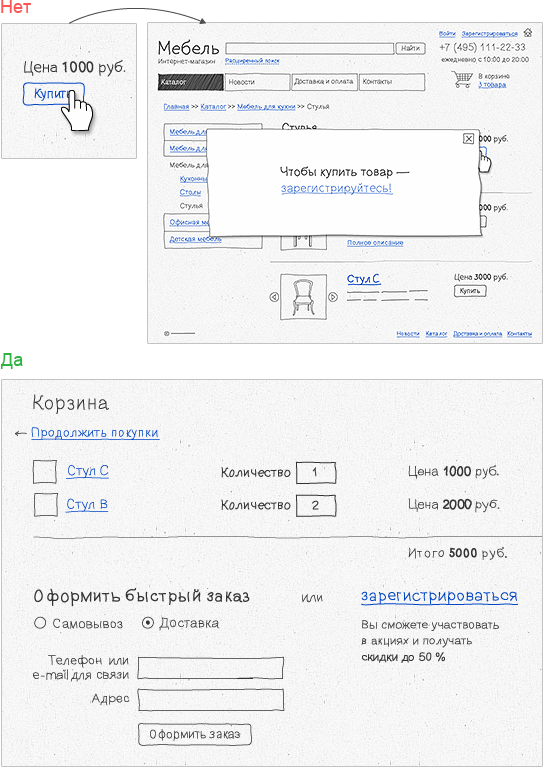Click Продолжить покупки link
This screenshot has width=543, height=767.
click(95, 433)
